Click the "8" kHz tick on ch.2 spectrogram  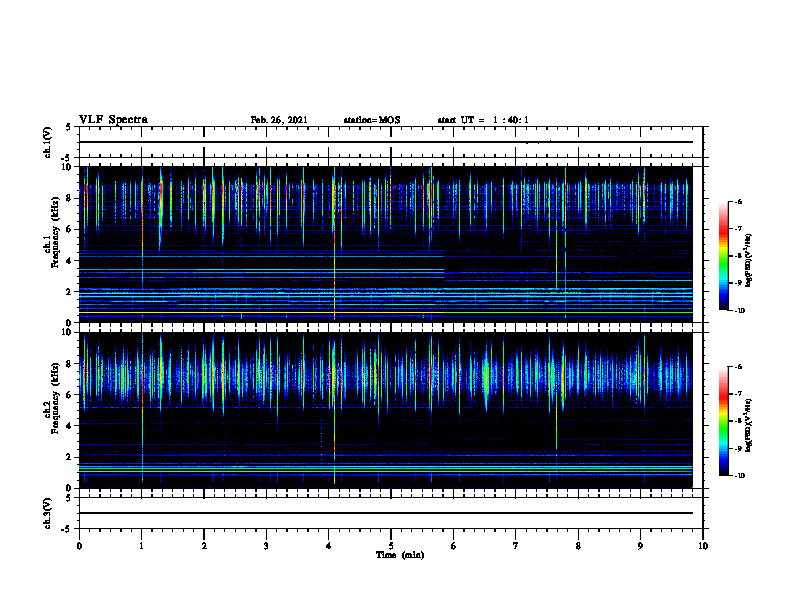69,364
